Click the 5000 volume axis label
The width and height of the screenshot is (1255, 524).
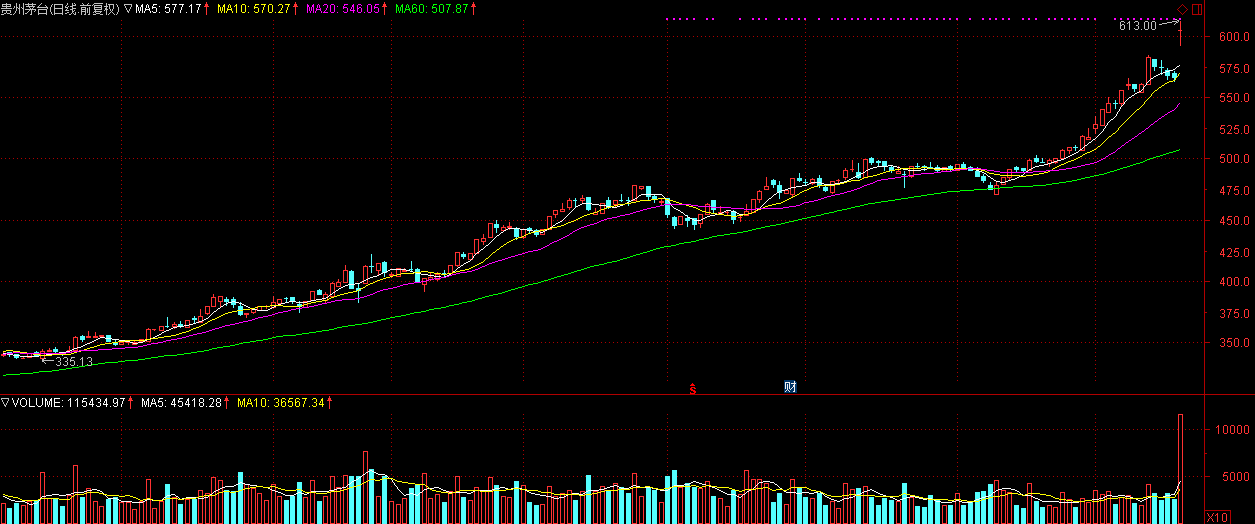pyautogui.click(x=1237, y=477)
